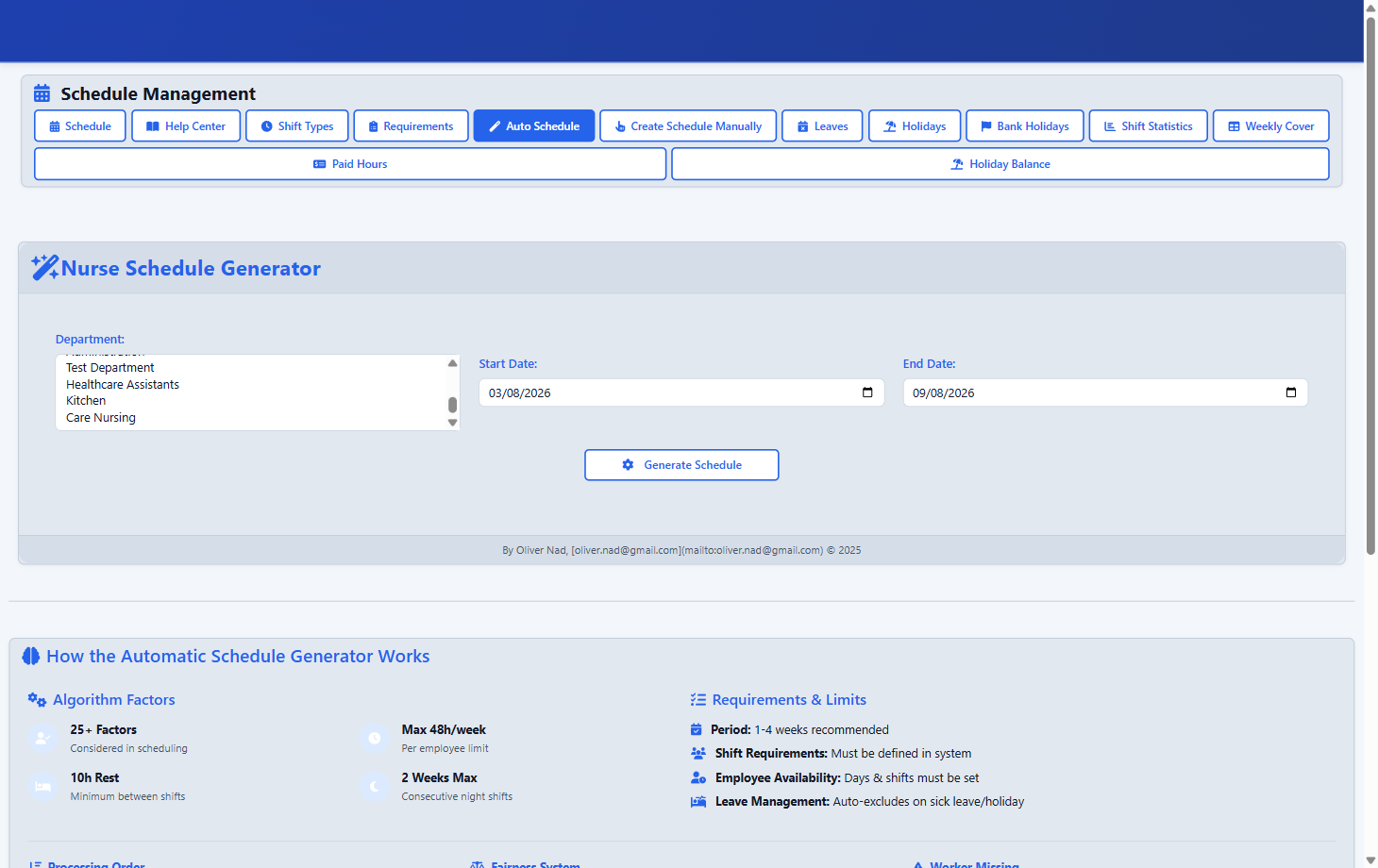Click the Leave Management bed icon
The image size is (1378, 868).
point(698,802)
